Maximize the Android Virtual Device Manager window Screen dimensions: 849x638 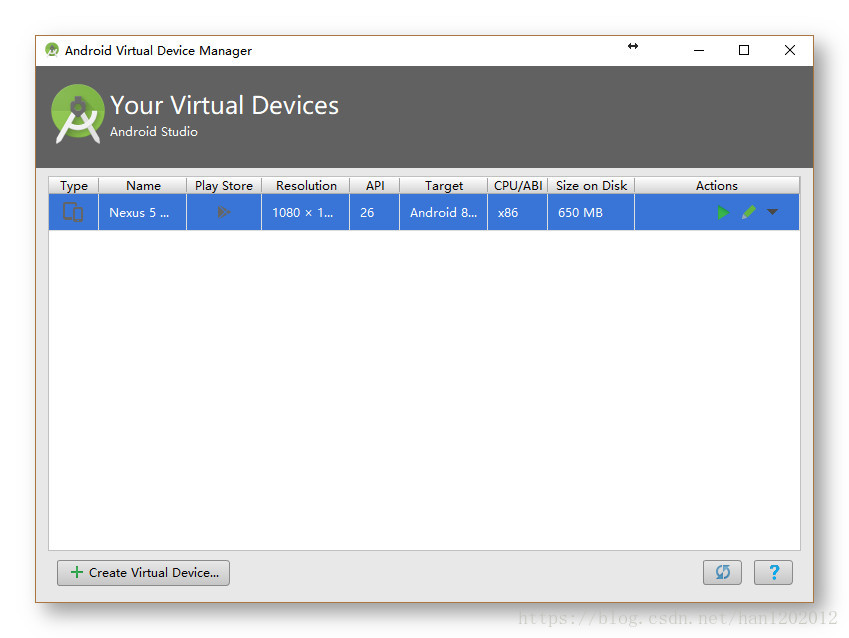point(744,50)
